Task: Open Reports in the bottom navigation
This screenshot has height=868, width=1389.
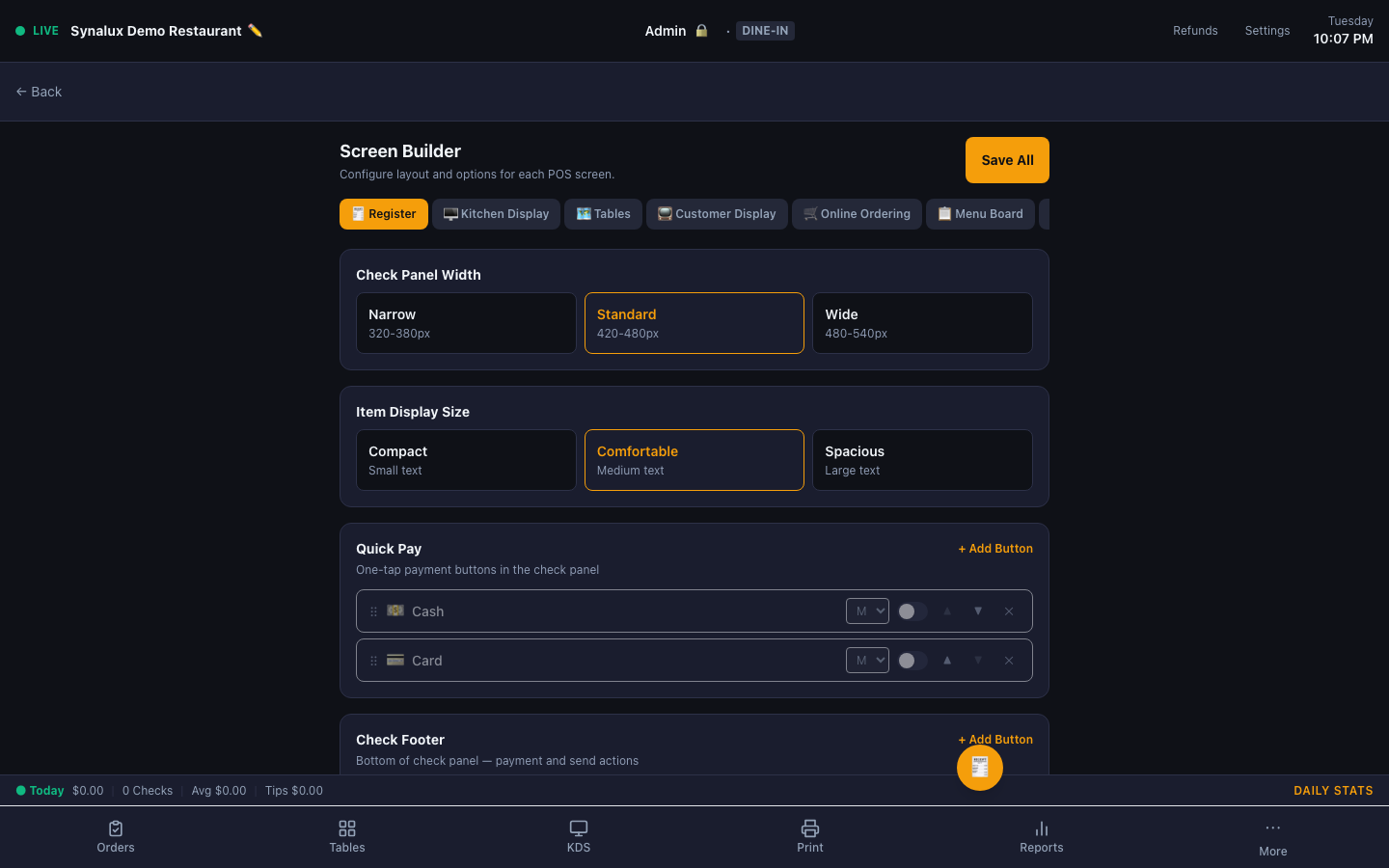Action: tap(1042, 836)
